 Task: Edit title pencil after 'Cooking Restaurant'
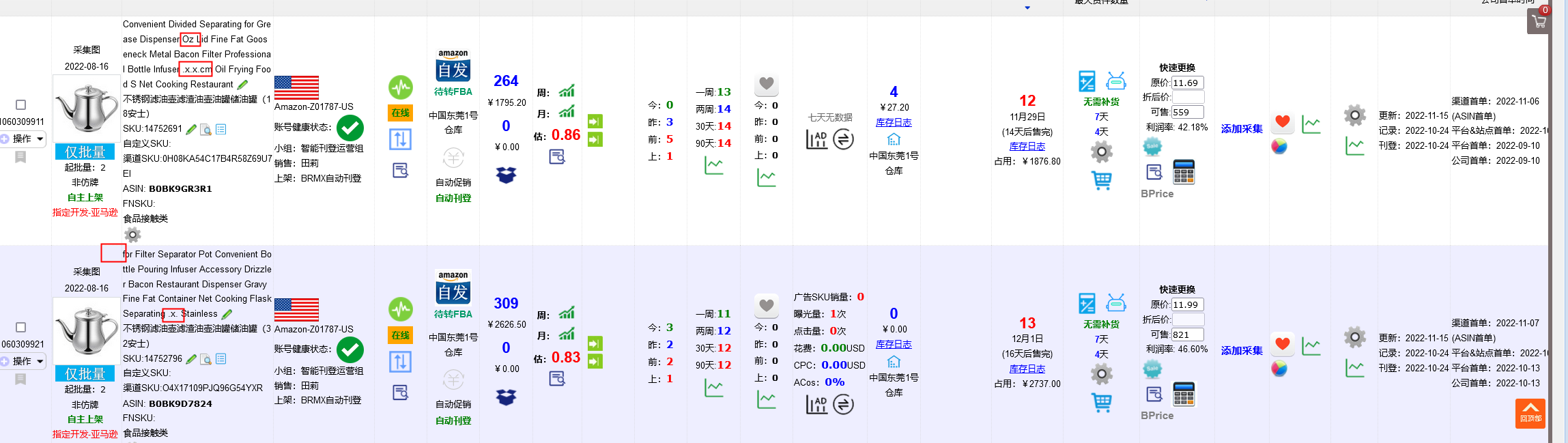[x=242, y=85]
